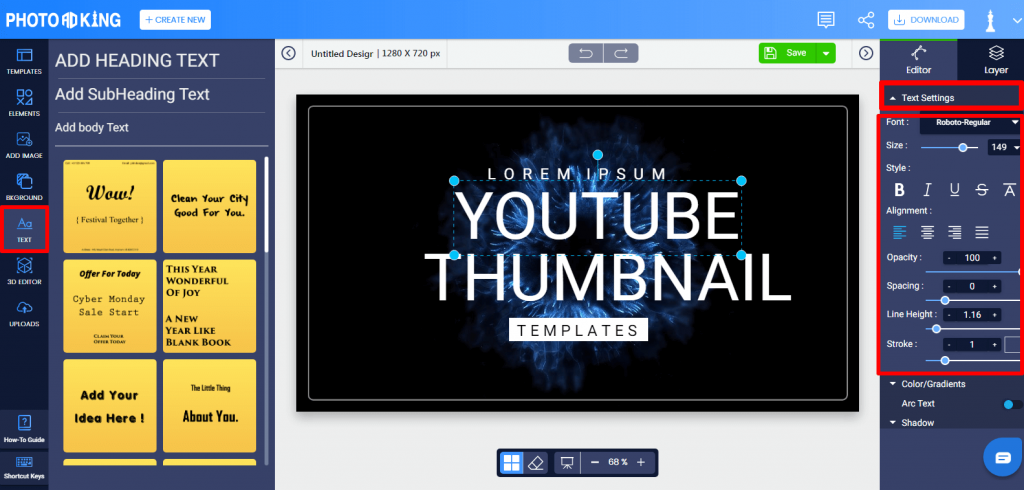This screenshot has height=490, width=1024.
Task: Click the redo arrow button
Action: [621, 54]
